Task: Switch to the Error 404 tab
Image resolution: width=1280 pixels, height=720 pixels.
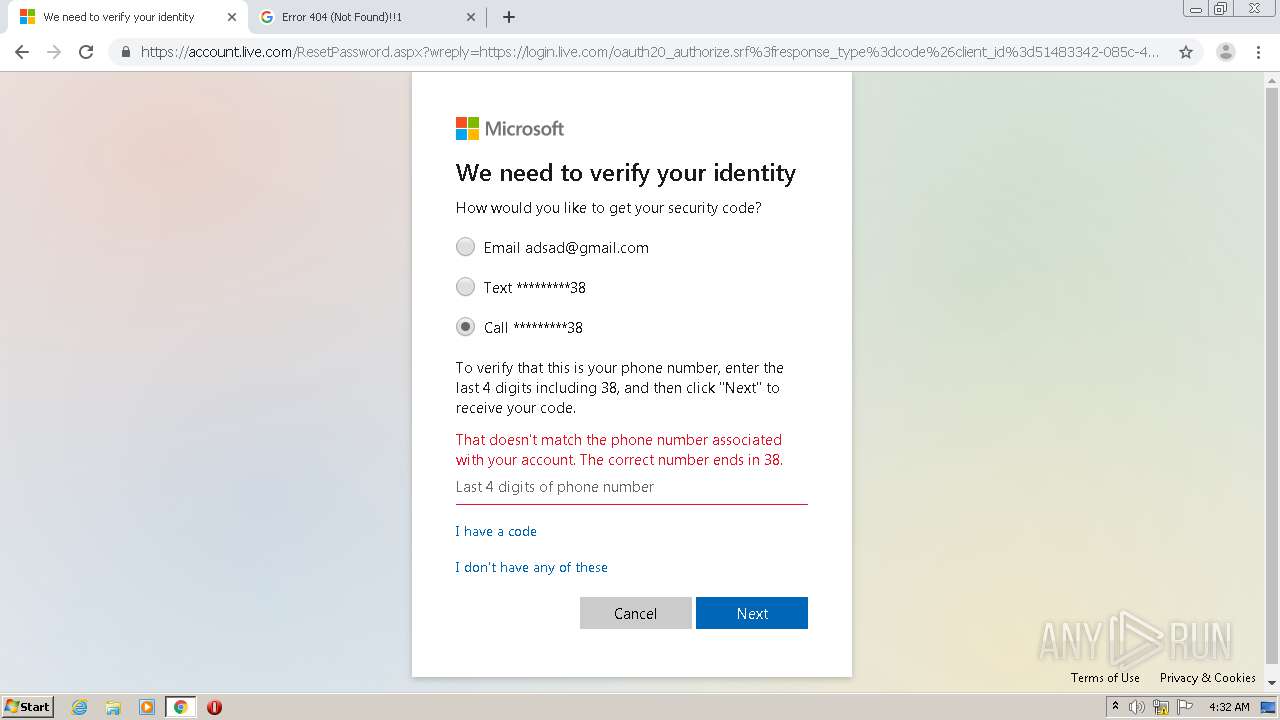Action: pos(367,17)
